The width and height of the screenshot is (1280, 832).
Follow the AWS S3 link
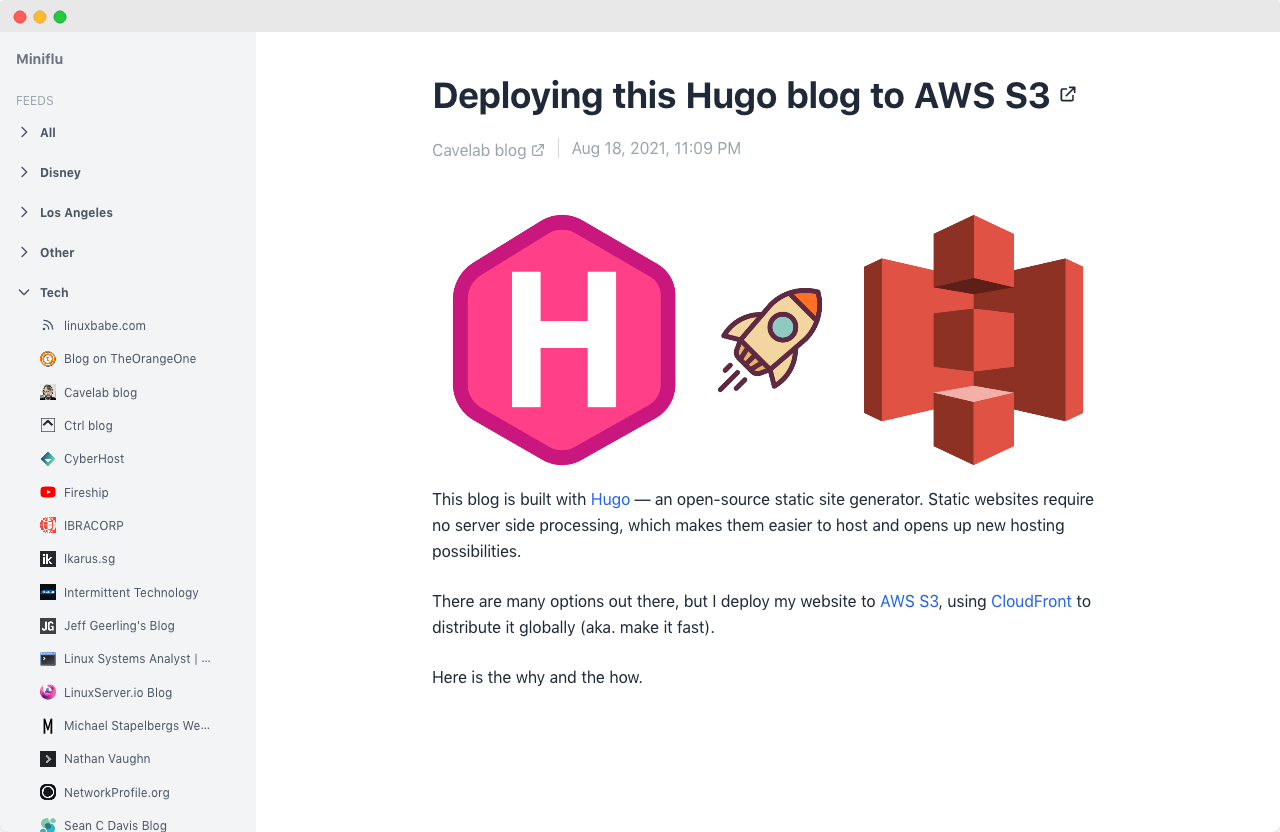pos(909,601)
